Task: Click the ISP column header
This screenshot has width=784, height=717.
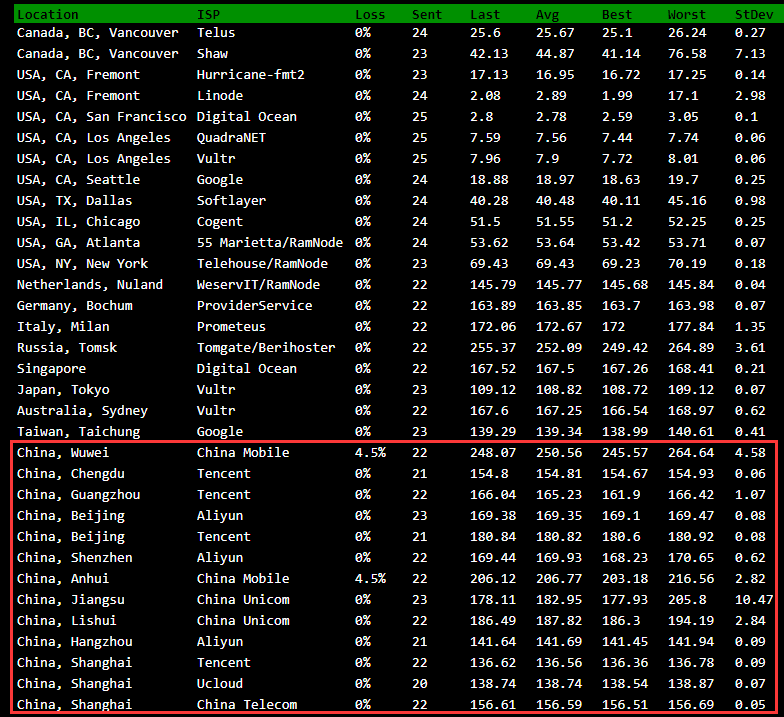Action: pos(208,14)
